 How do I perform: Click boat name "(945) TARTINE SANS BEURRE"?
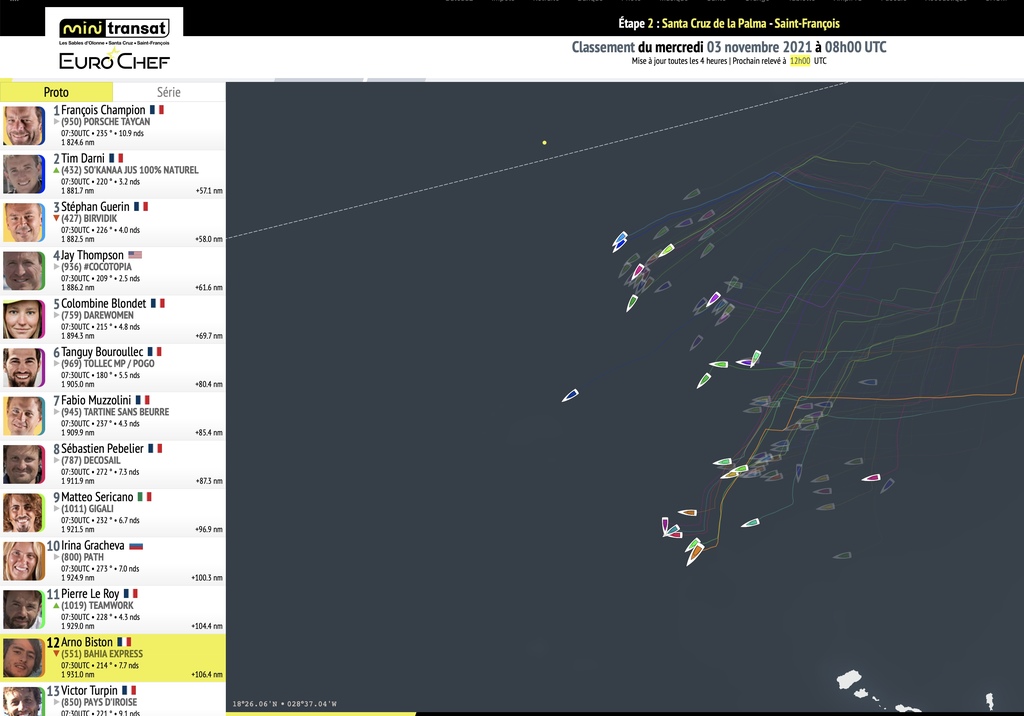pos(115,412)
